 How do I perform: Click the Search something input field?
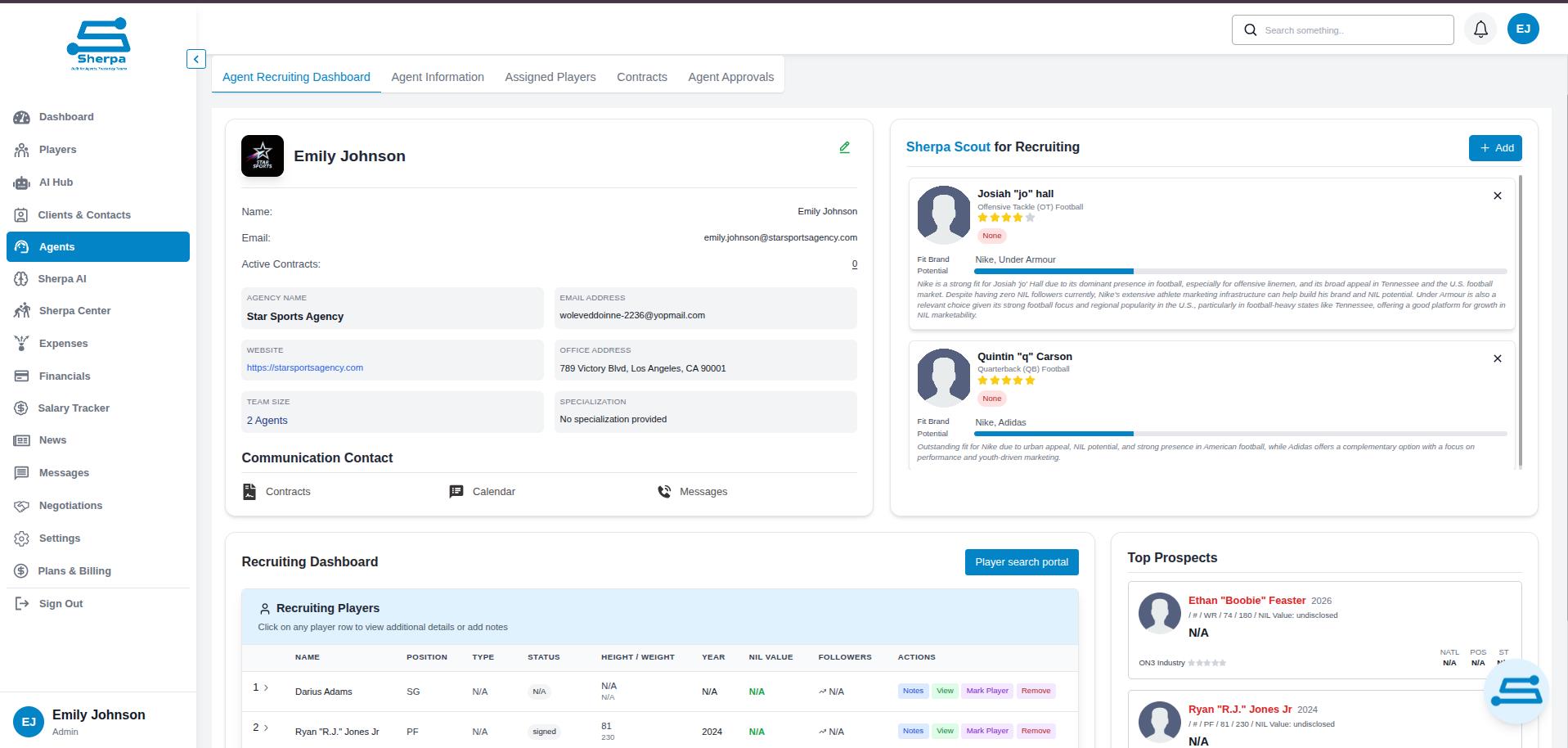click(1354, 30)
